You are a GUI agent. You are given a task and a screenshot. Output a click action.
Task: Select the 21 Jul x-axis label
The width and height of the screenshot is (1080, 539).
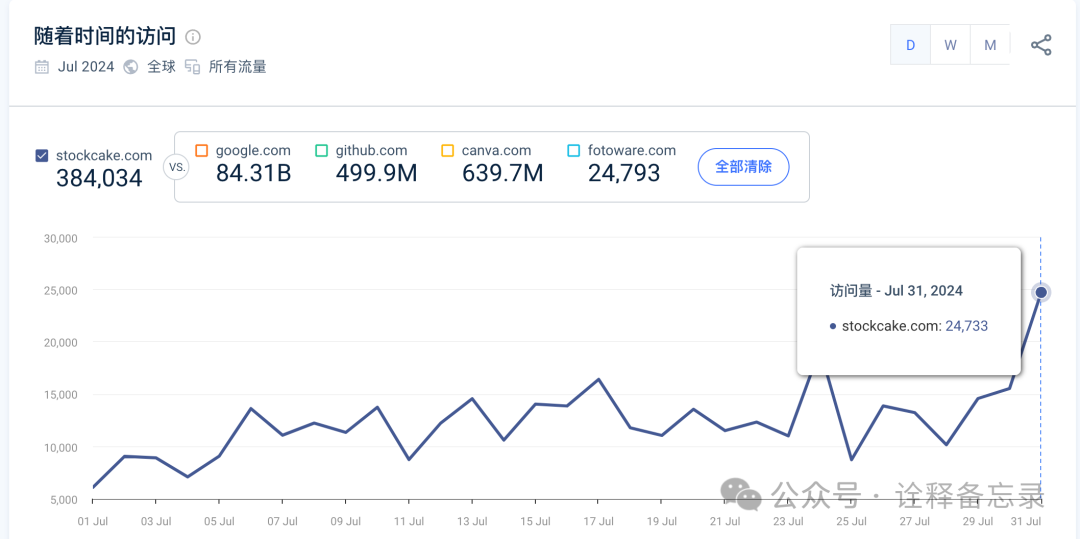(x=725, y=521)
